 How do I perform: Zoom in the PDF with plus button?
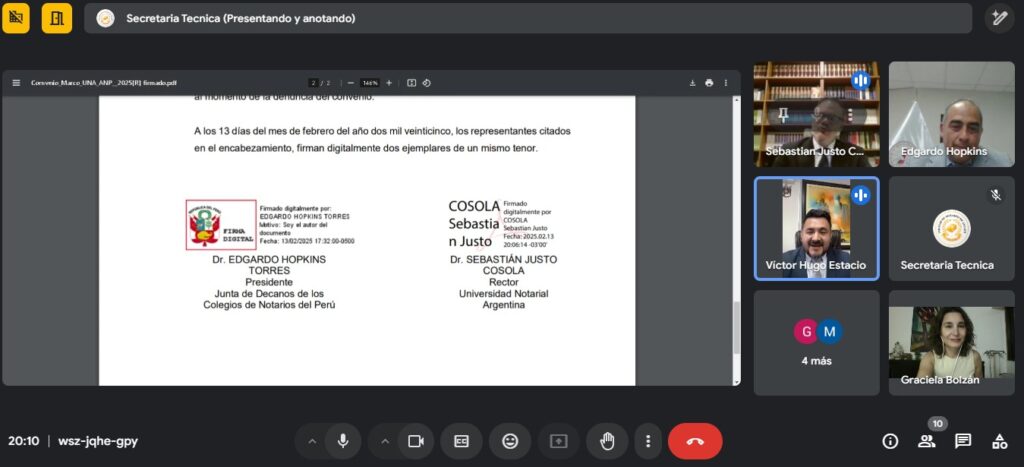click(x=389, y=83)
